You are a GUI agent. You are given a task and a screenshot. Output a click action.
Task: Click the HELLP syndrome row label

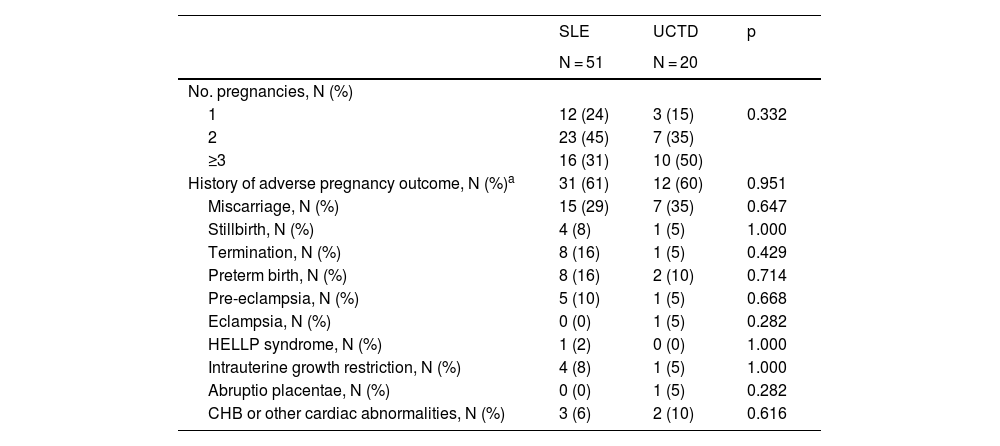pyautogui.click(x=294, y=344)
